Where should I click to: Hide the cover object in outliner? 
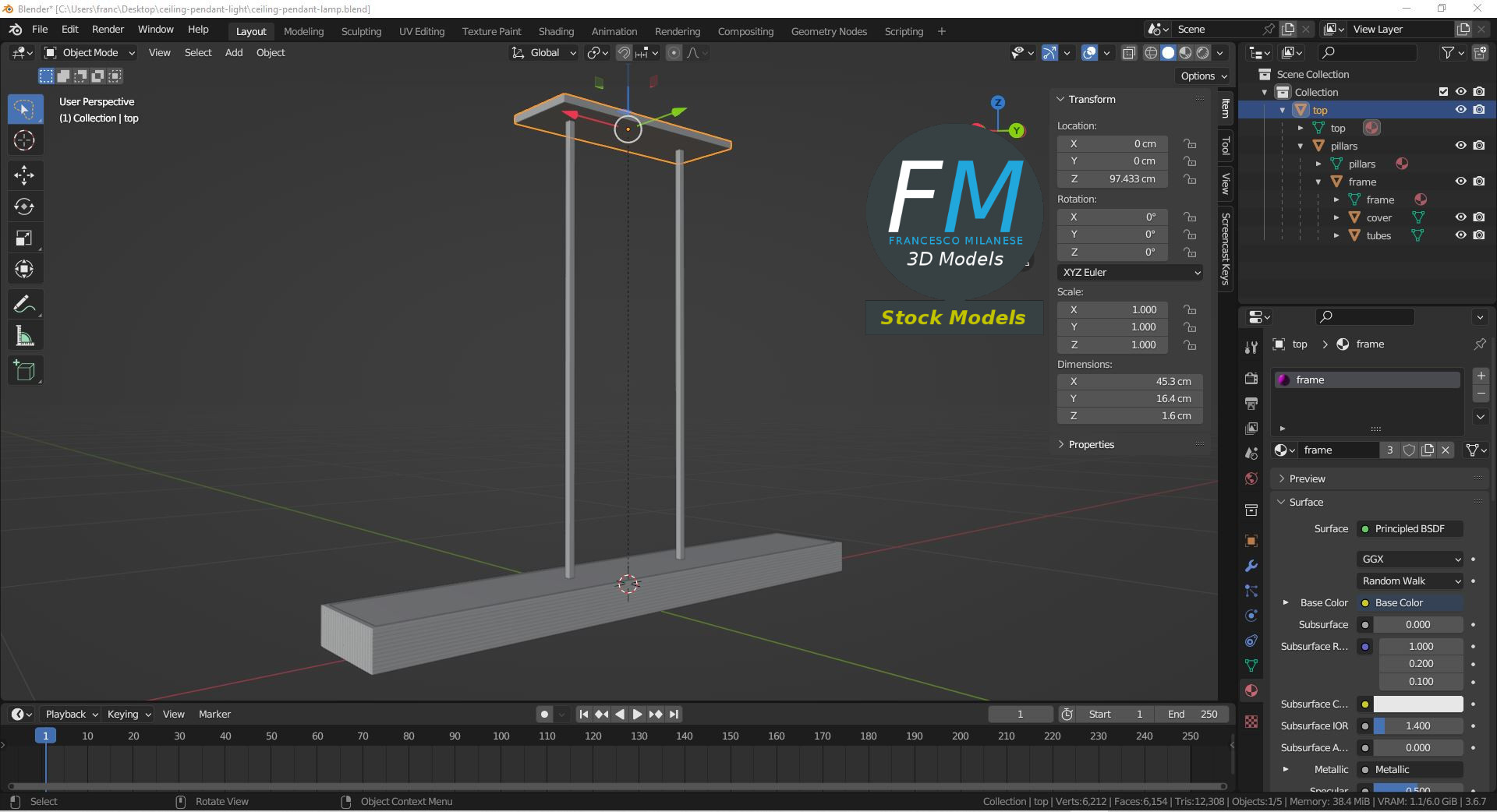click(x=1460, y=217)
